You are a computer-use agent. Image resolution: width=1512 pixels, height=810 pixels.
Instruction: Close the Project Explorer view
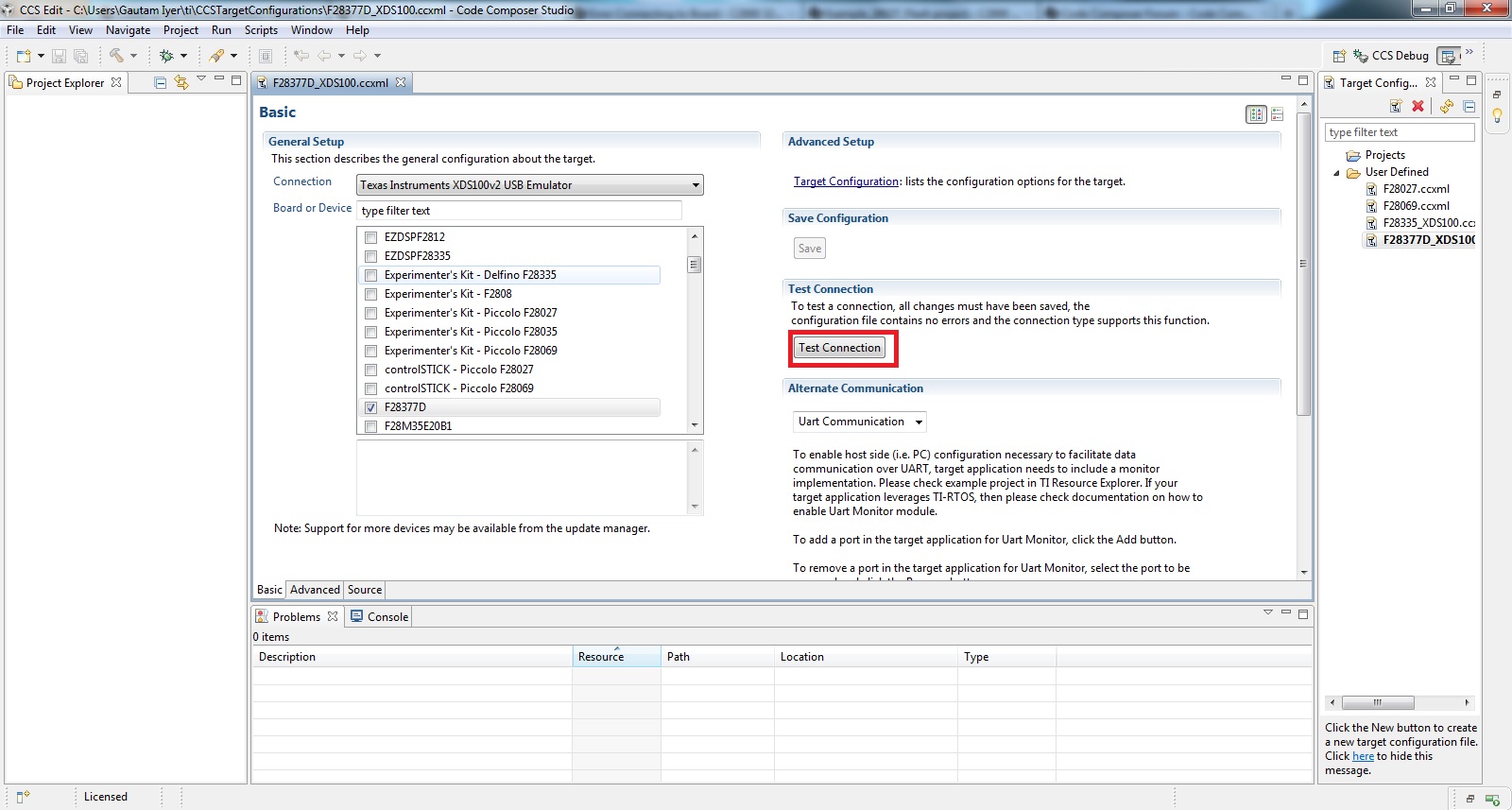116,82
